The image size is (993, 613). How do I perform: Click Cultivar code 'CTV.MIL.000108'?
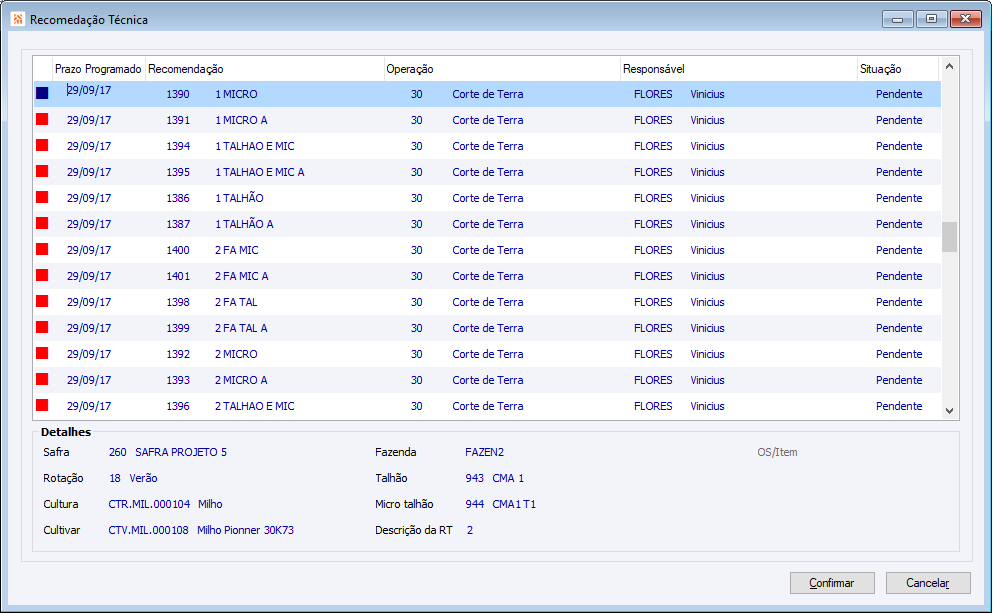point(148,530)
